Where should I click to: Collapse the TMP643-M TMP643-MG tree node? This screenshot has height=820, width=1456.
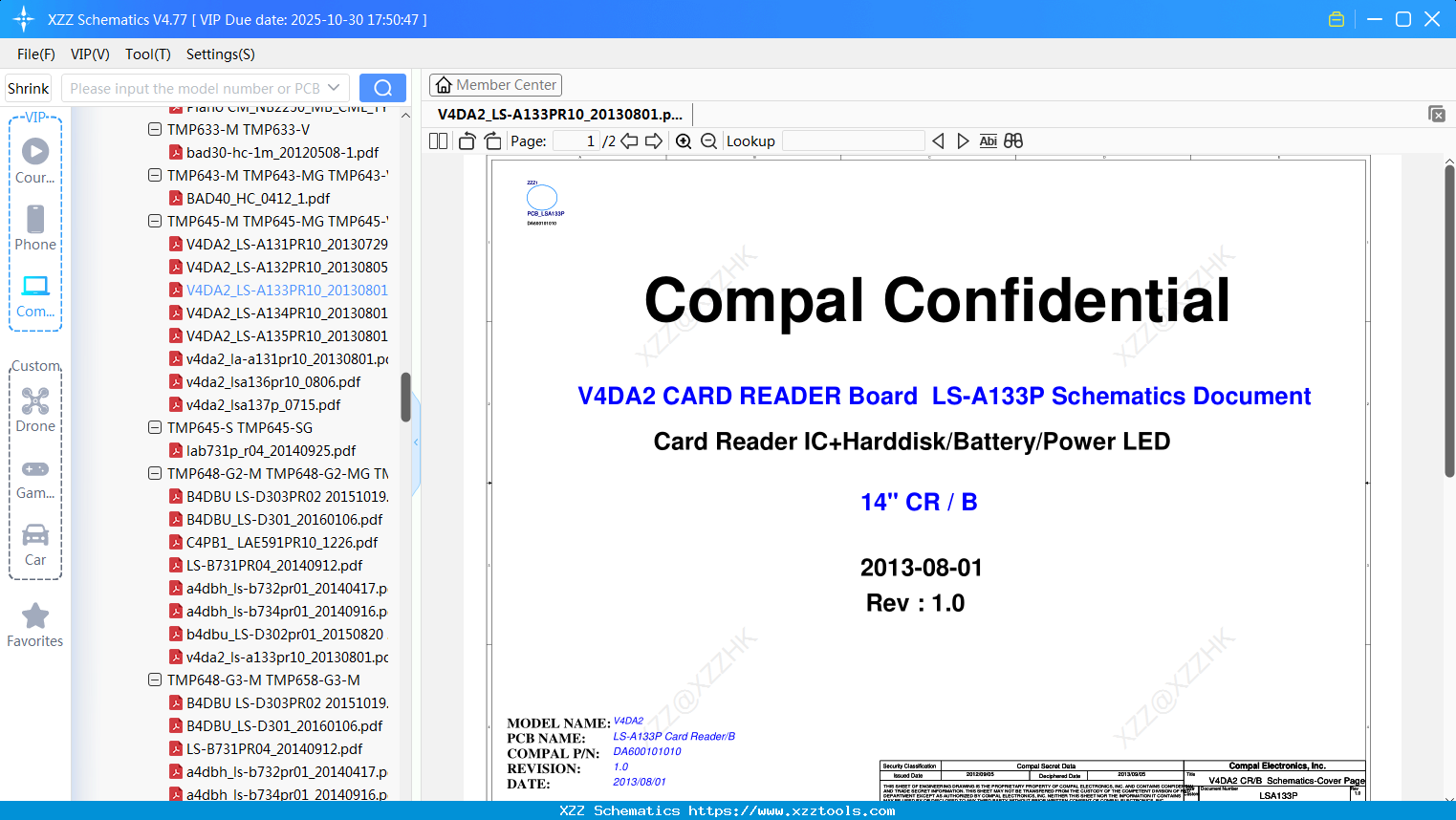coord(155,175)
